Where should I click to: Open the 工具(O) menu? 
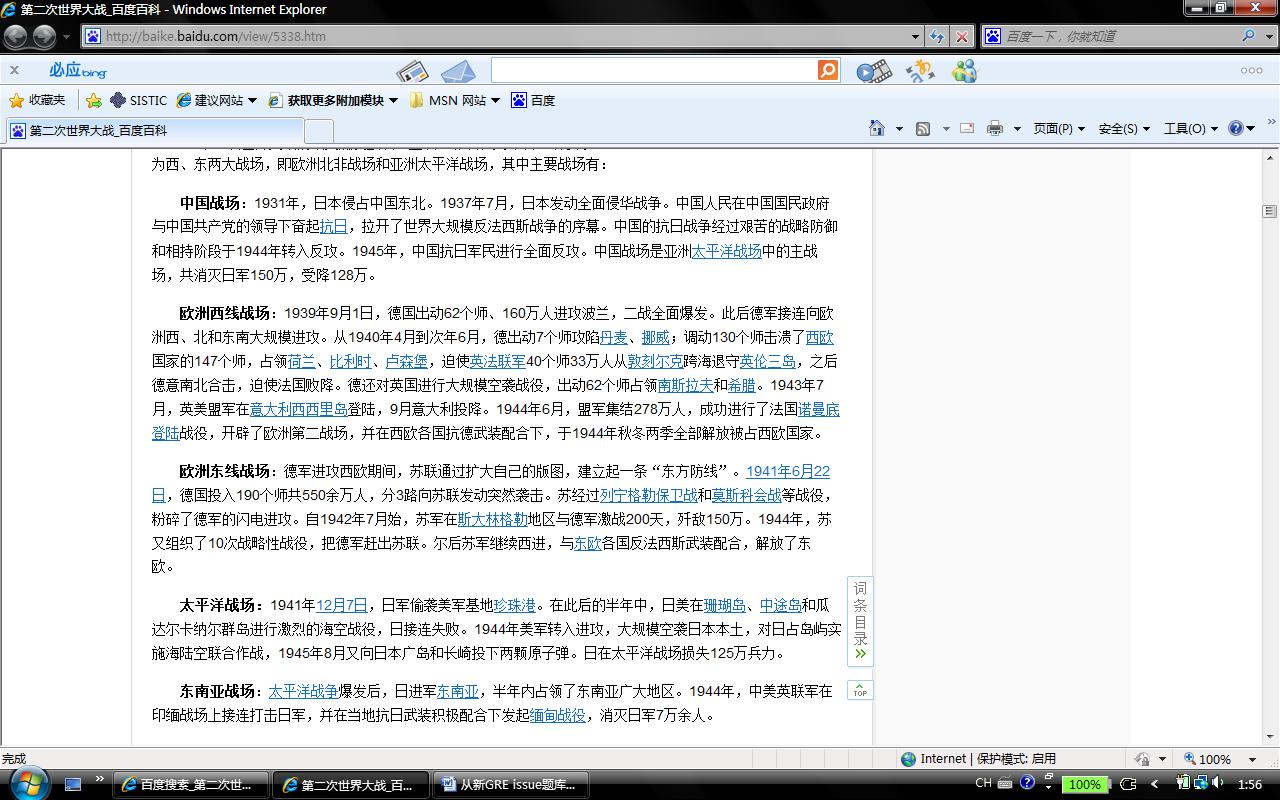(1191, 128)
